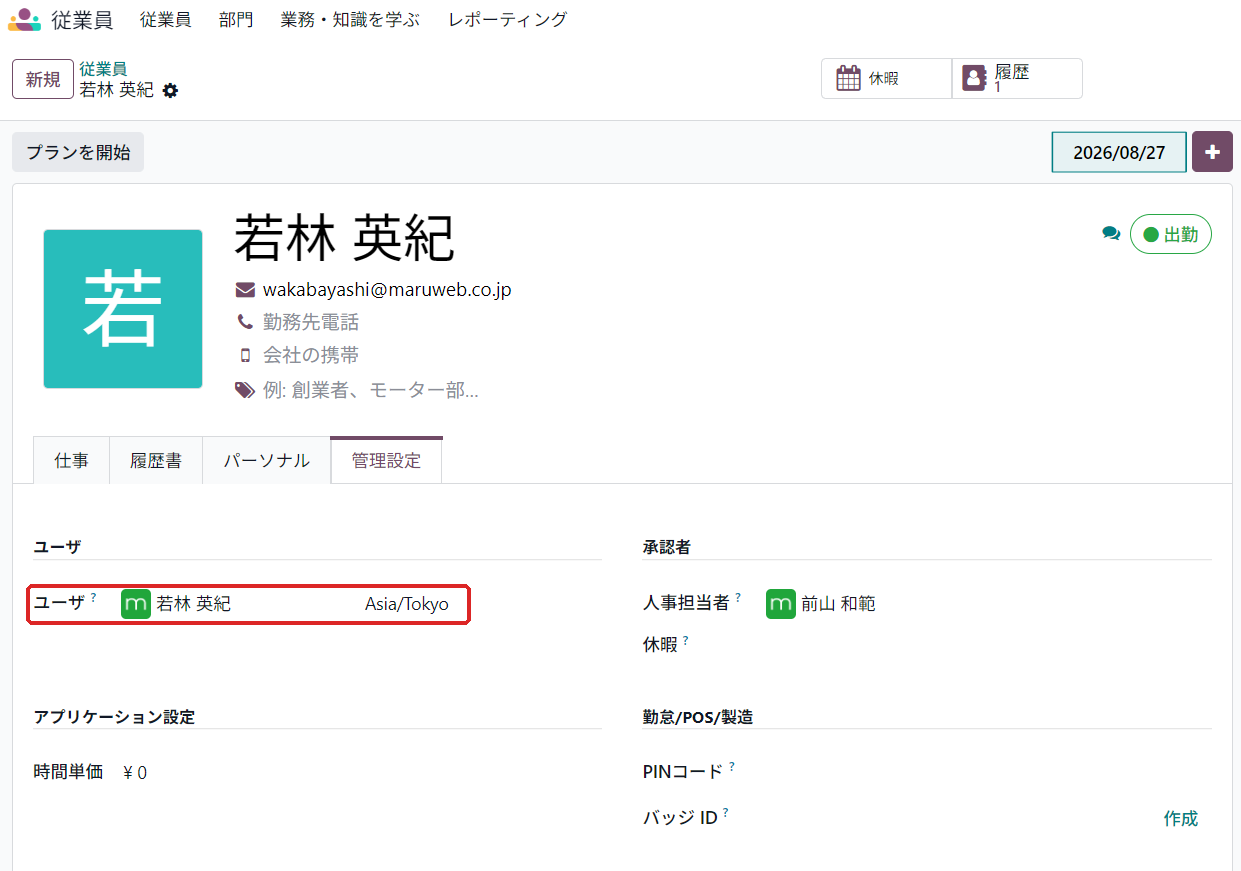Select the 管理設定 tab
Viewport: 1241px width, 871px height.
tap(386, 460)
